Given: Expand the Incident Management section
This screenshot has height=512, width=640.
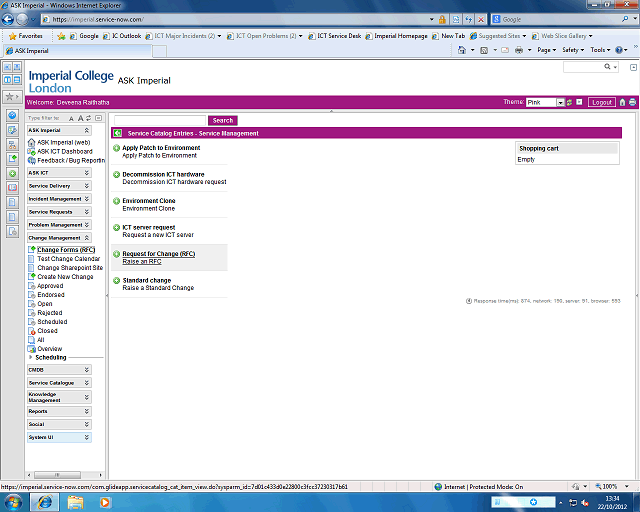Looking at the screenshot, I should [87, 199].
